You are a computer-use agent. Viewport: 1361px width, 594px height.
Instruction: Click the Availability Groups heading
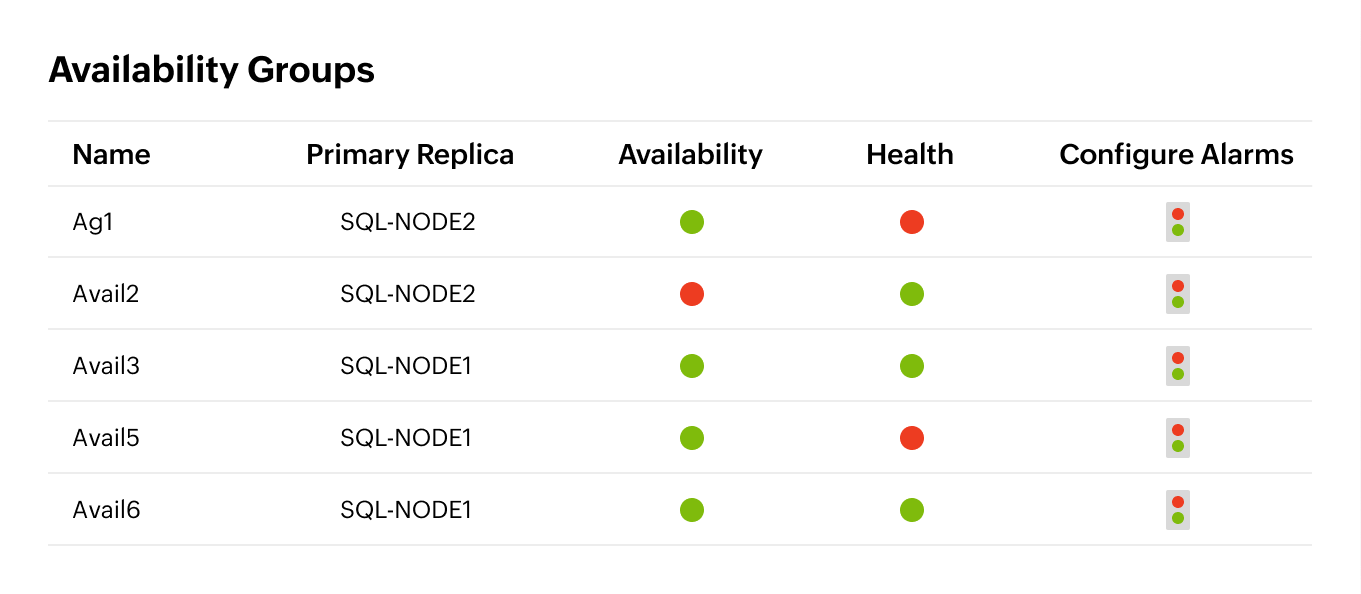pyautogui.click(x=213, y=69)
